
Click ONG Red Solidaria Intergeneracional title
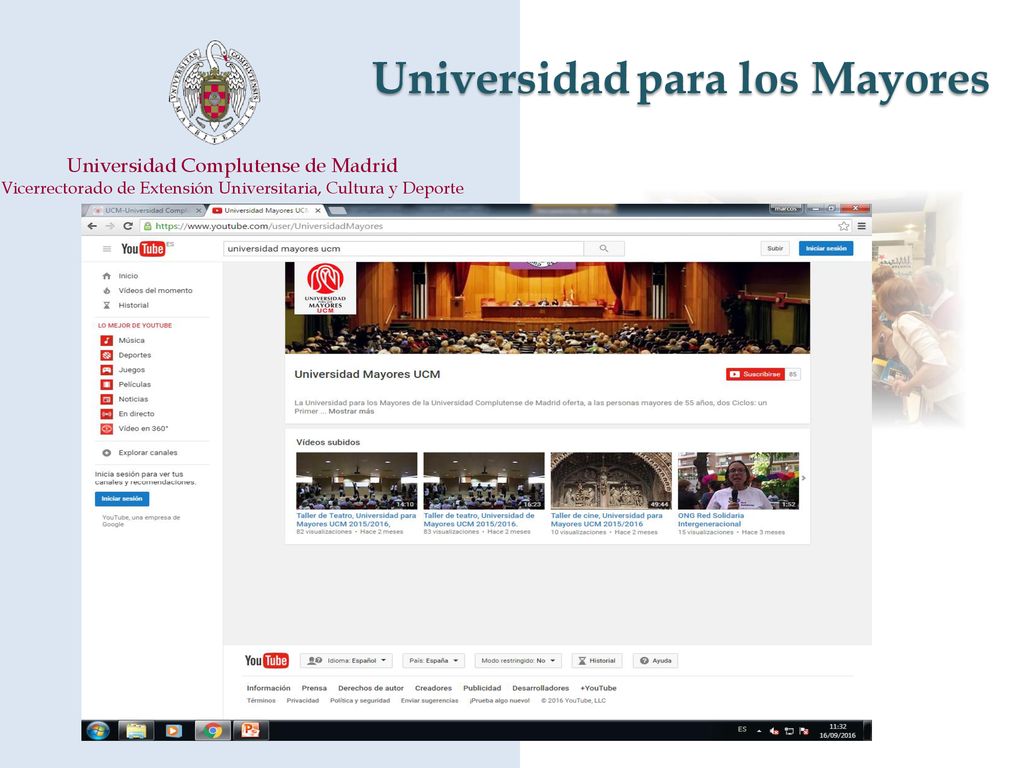pyautogui.click(x=711, y=520)
